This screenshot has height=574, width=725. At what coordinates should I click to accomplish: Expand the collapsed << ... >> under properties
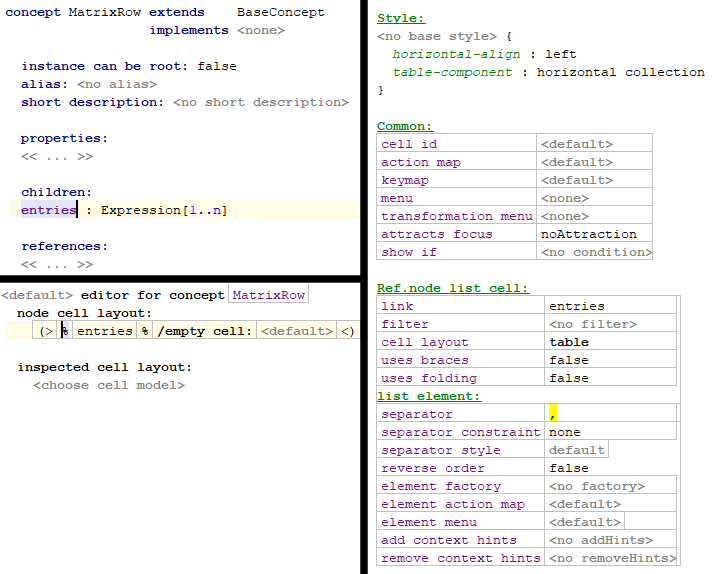57,156
